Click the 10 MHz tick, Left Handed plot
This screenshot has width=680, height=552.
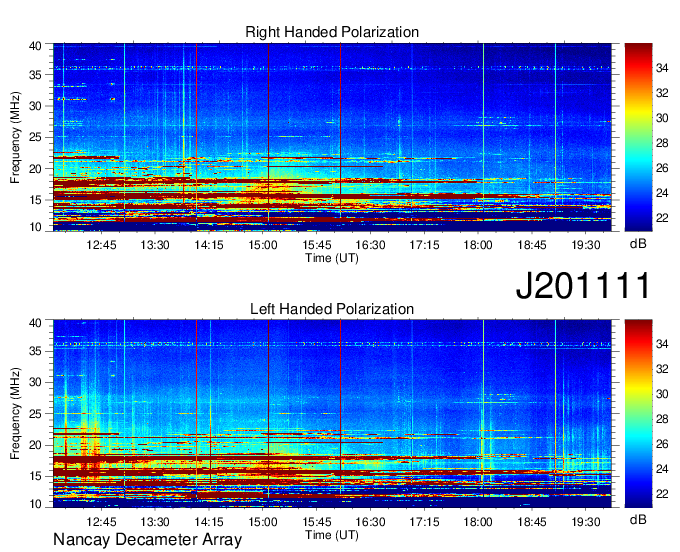36,504
